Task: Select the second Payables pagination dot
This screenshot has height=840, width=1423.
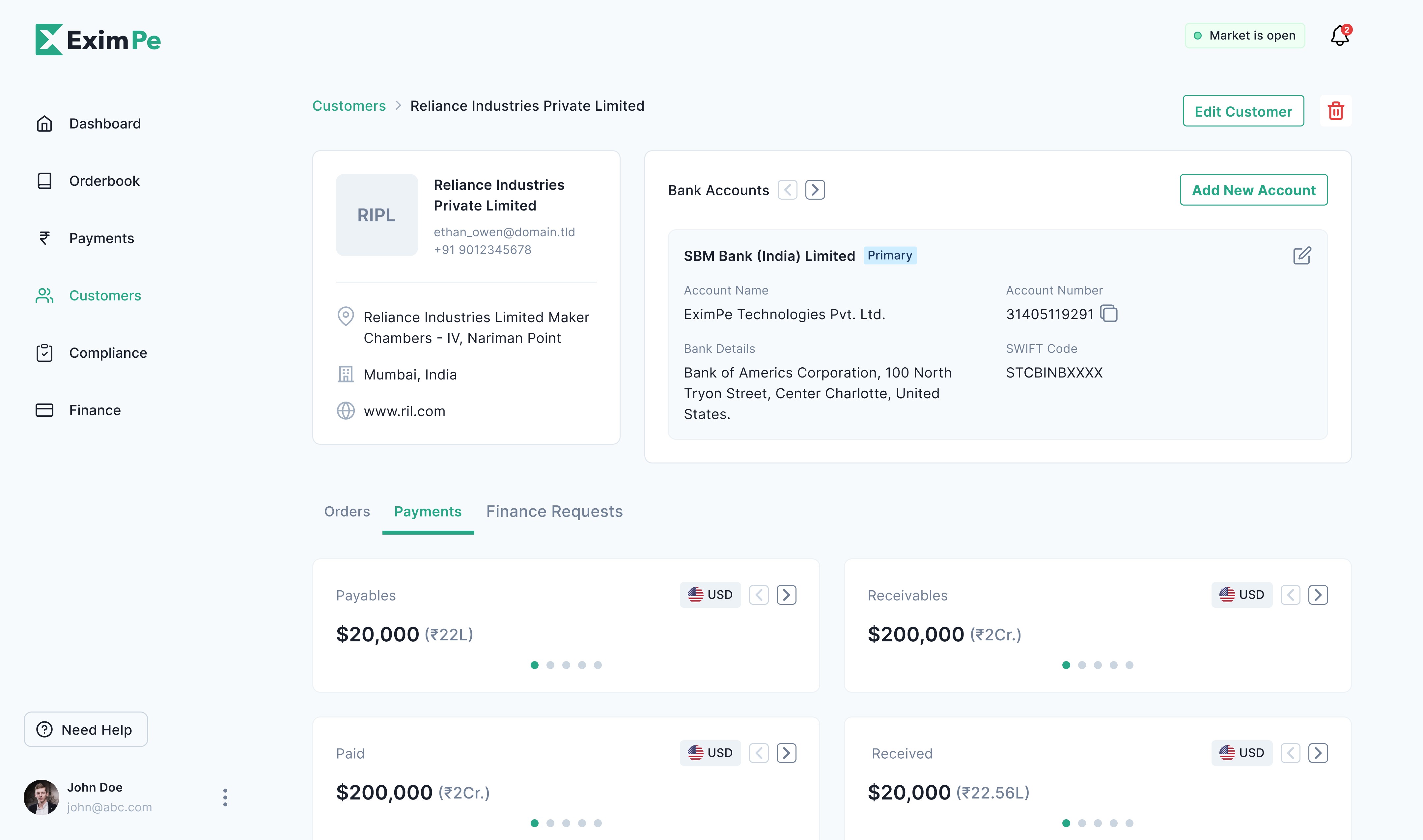Action: point(550,664)
